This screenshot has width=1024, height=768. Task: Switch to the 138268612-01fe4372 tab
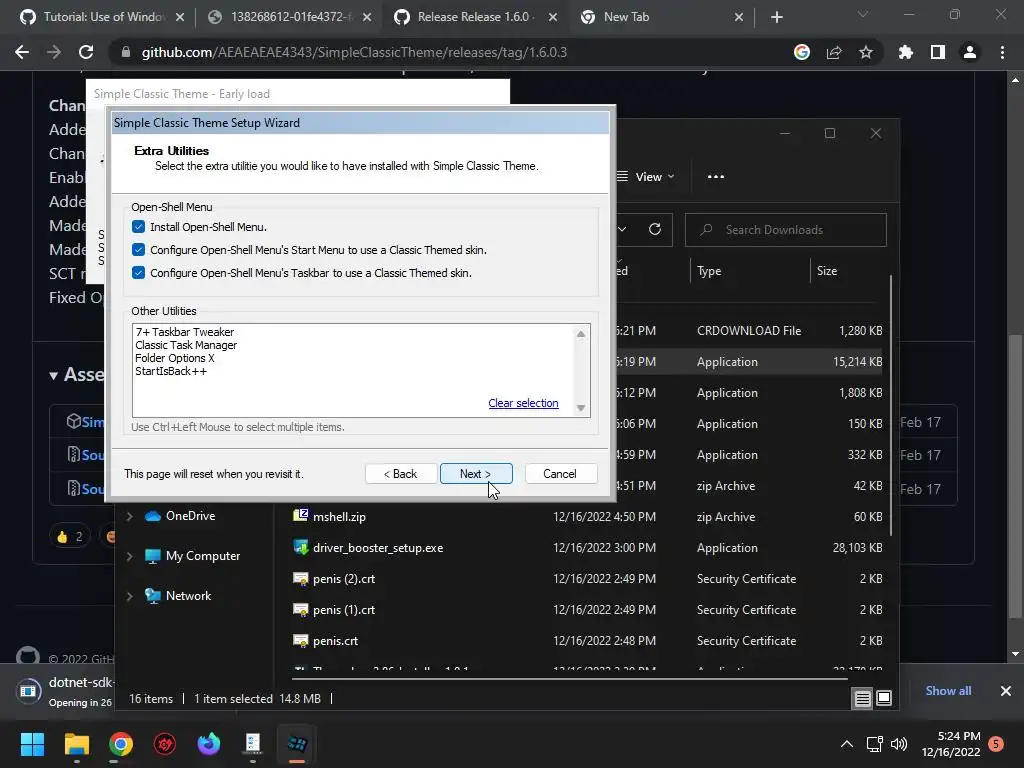[288, 17]
